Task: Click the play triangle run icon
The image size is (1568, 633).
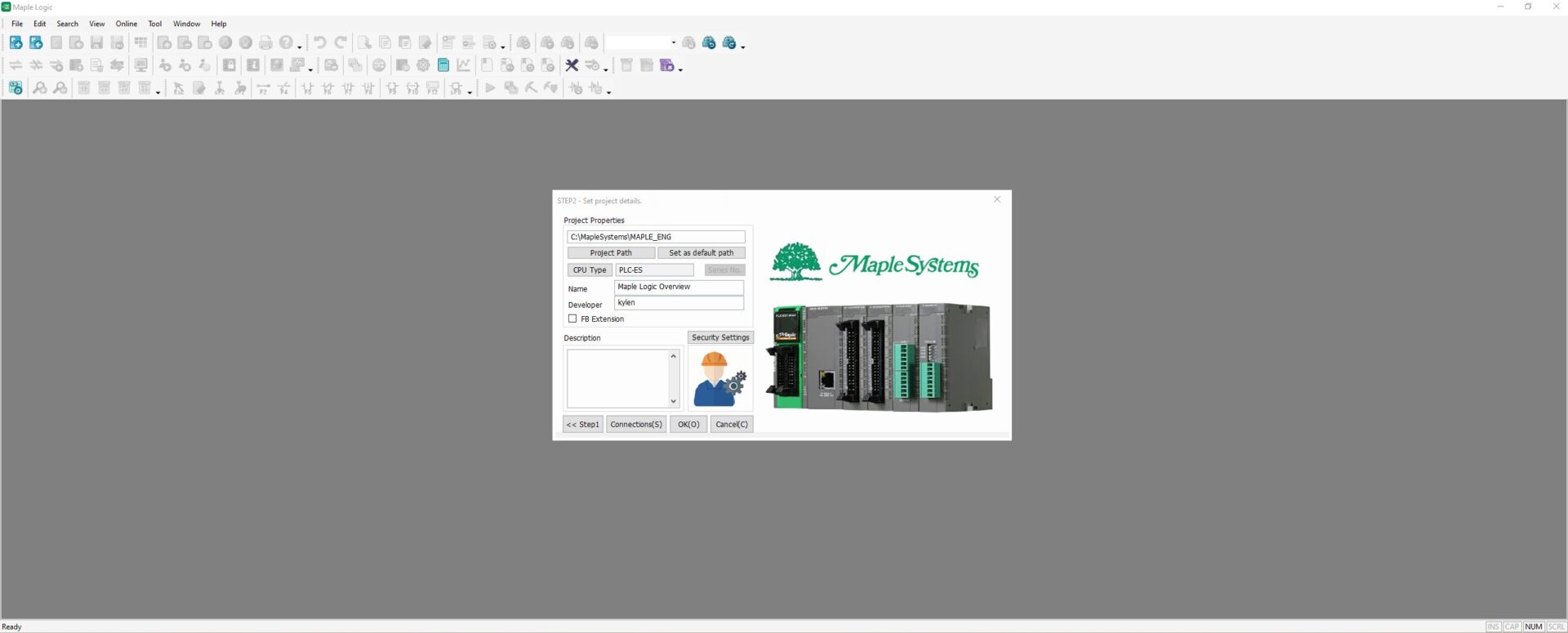Action: tap(490, 88)
